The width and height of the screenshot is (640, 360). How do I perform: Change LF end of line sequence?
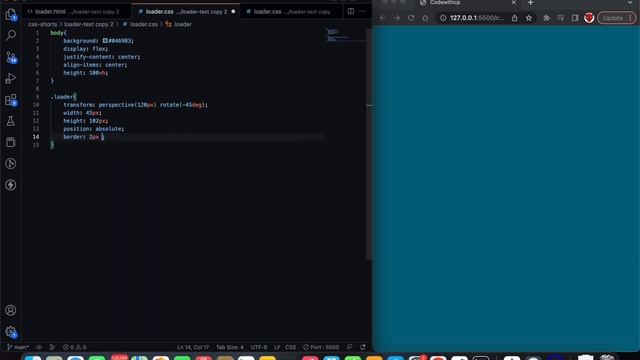click(x=277, y=347)
